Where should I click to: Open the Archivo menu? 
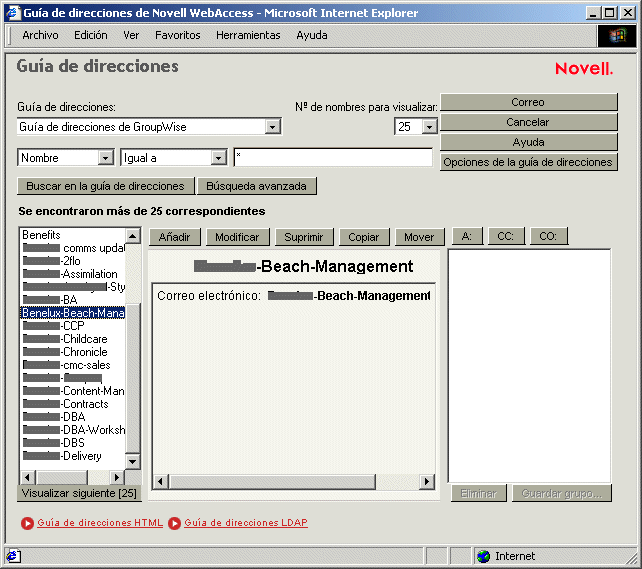click(x=40, y=35)
